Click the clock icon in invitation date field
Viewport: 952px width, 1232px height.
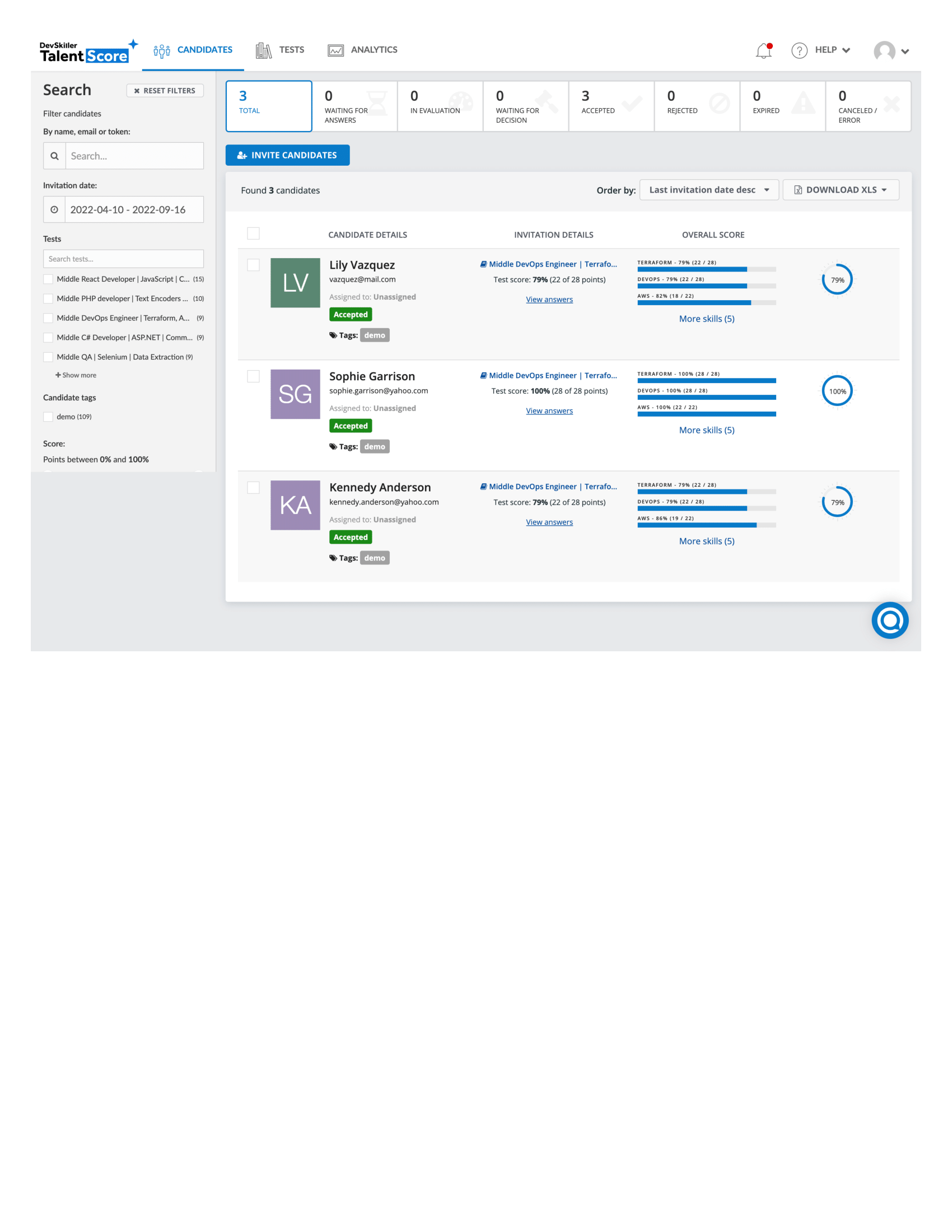[55, 209]
